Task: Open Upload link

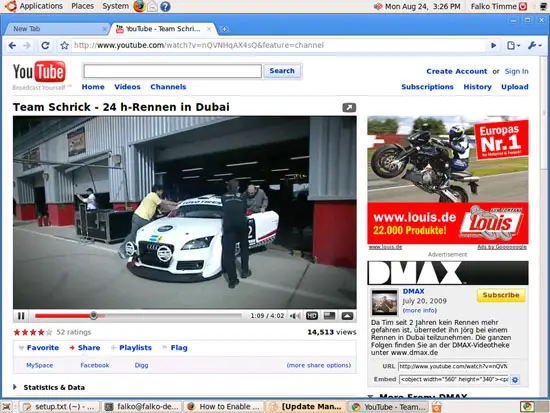Action: pyautogui.click(x=515, y=87)
